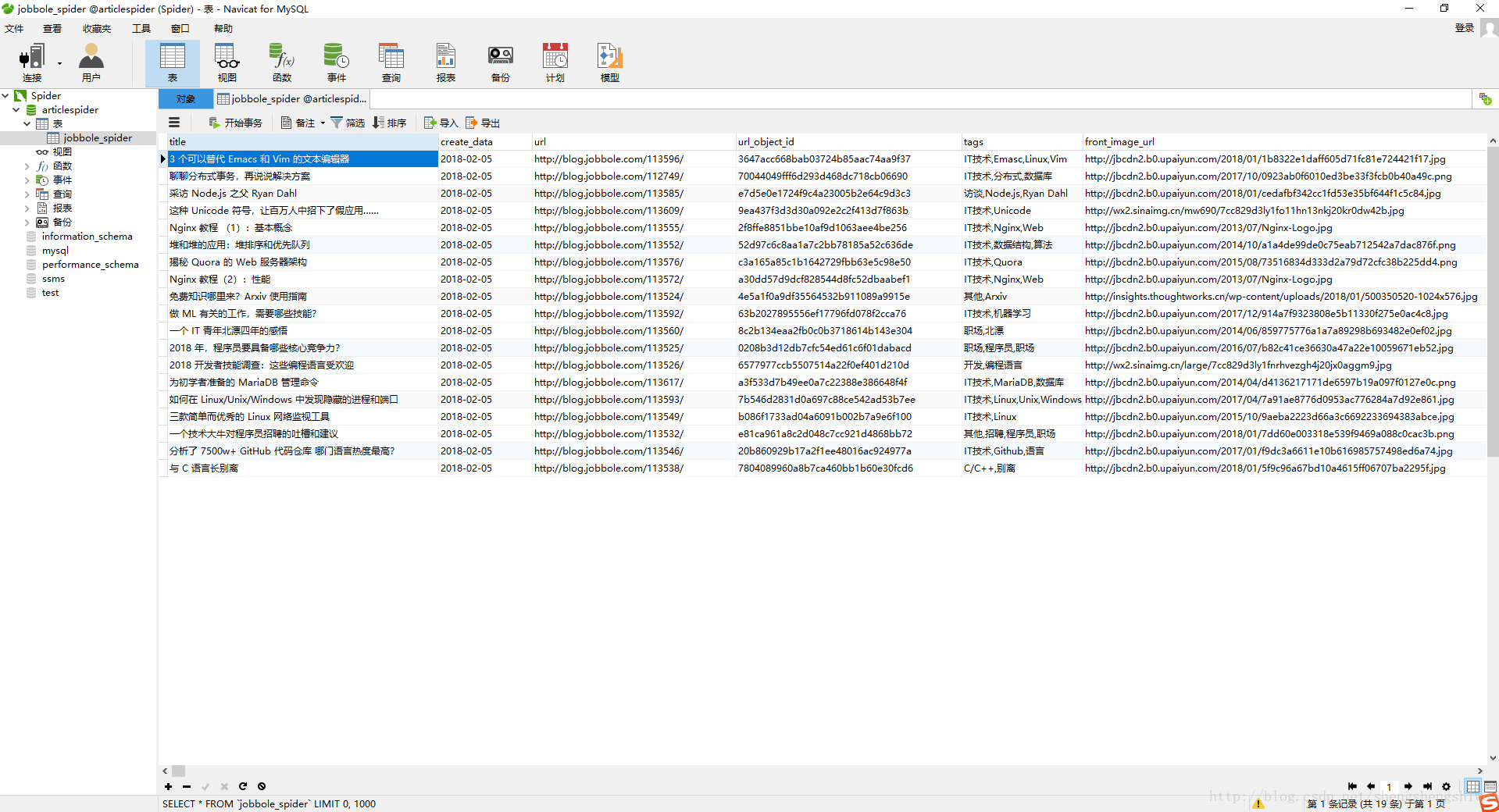1499x812 pixels.
Task: Select the 表 table toolbar icon
Action: (173, 62)
